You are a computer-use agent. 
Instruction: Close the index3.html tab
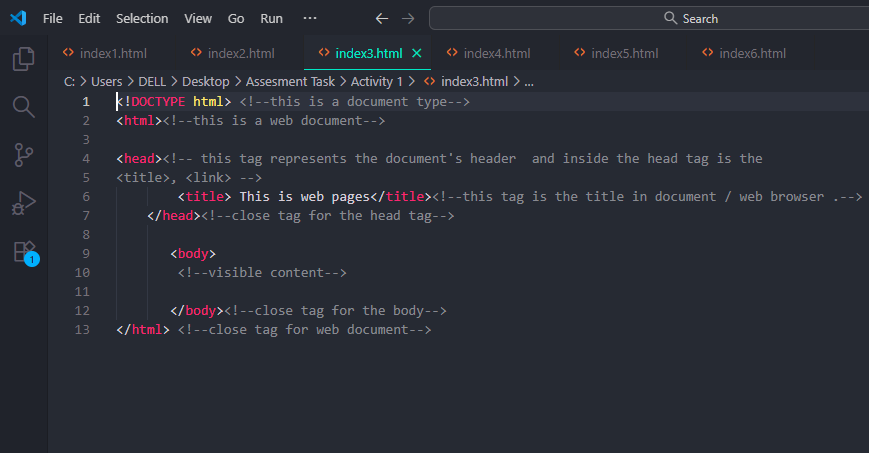pyautogui.click(x=417, y=53)
